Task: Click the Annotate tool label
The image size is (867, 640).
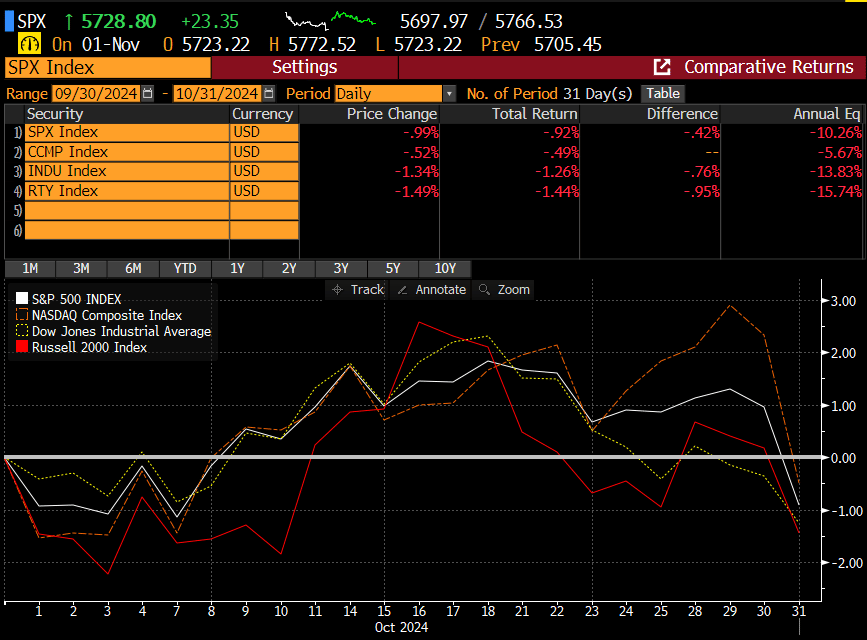Action: [441, 289]
